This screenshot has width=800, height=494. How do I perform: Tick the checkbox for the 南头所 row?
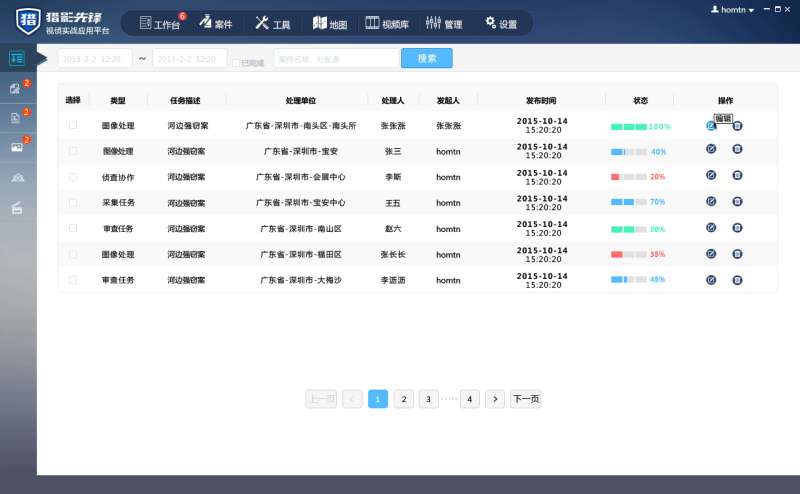[x=72, y=125]
